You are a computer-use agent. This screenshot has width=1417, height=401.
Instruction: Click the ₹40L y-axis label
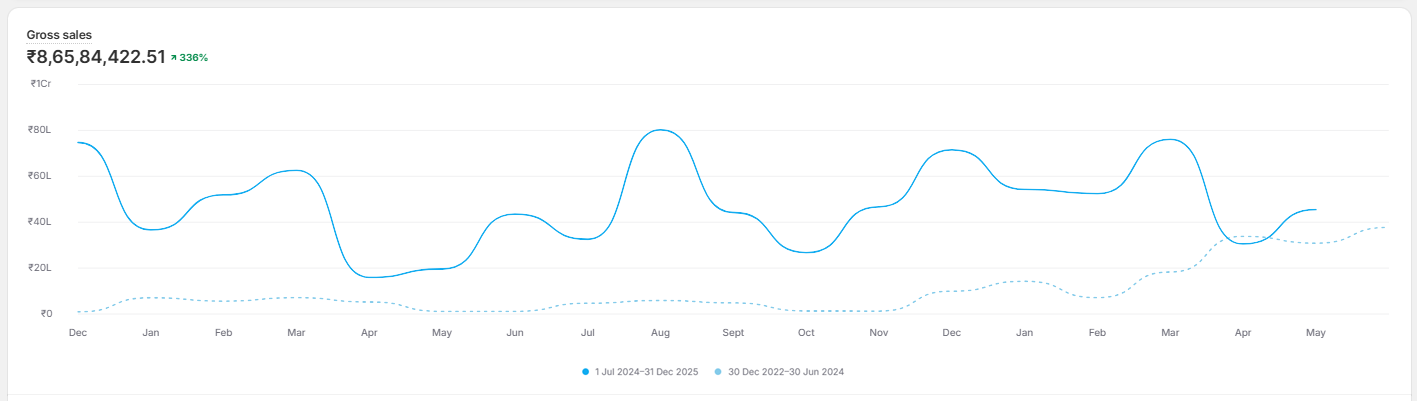click(x=40, y=222)
